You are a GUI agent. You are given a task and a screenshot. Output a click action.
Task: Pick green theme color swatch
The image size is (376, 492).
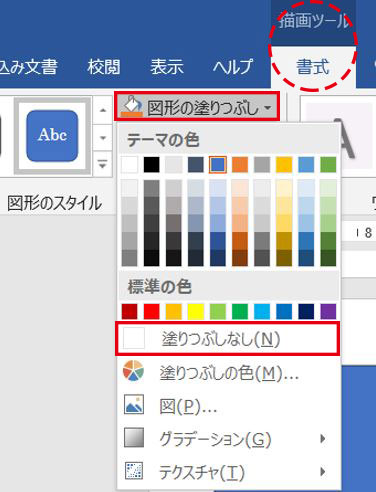coord(328,165)
